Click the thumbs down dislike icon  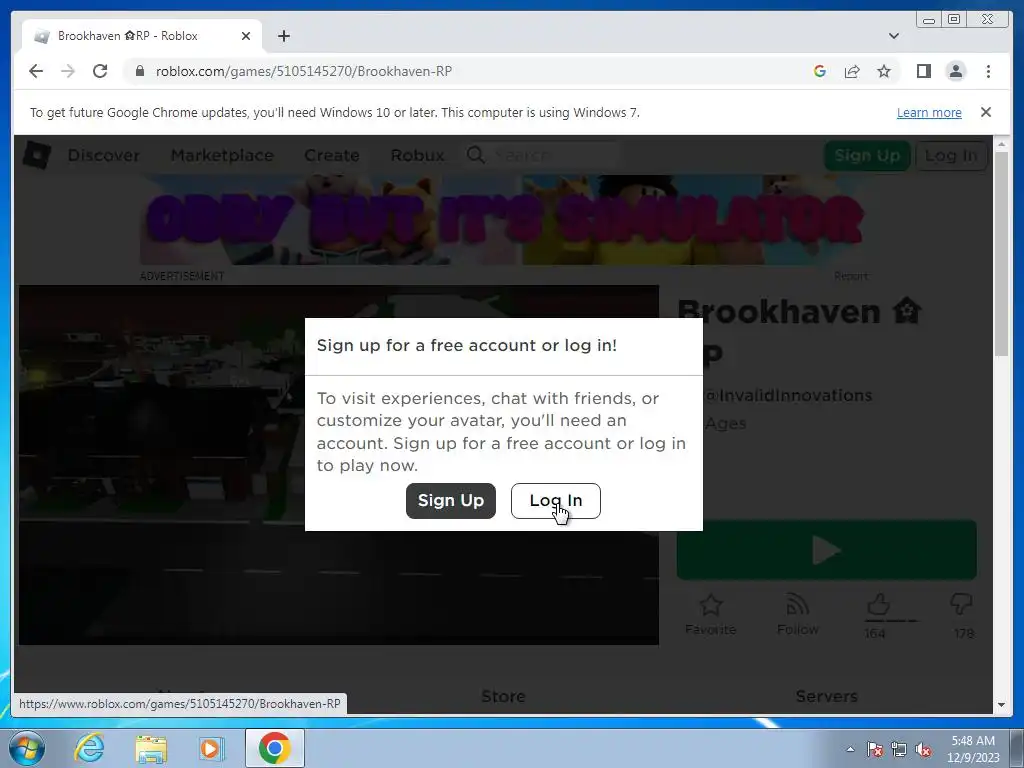(x=961, y=605)
